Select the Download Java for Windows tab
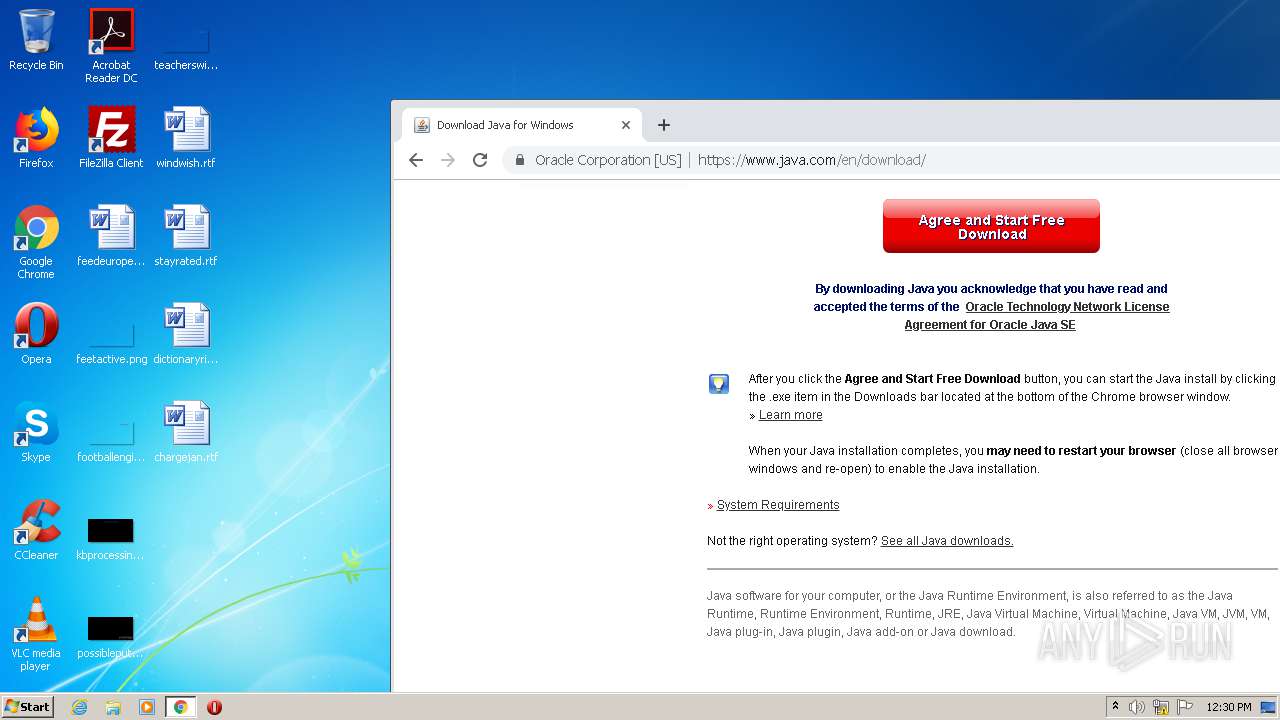The image size is (1280, 720). (520, 125)
